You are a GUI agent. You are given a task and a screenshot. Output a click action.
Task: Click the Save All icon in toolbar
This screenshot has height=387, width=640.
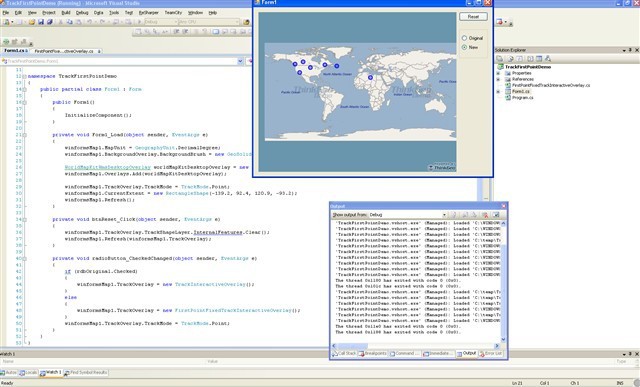tap(50, 22)
